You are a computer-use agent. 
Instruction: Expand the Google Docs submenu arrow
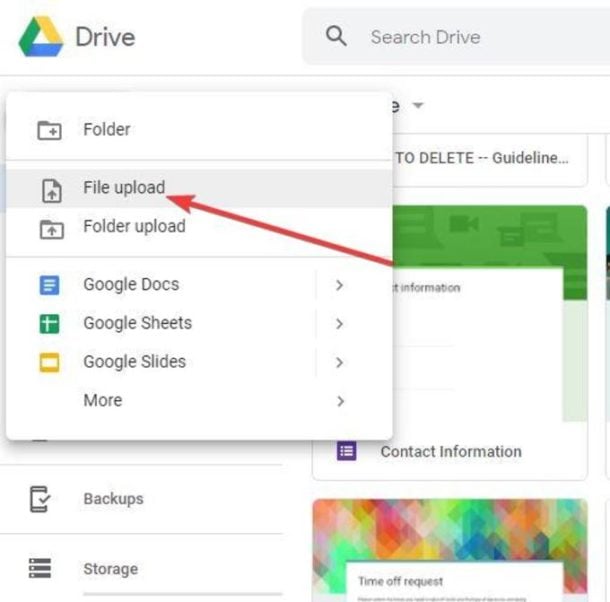tap(339, 285)
